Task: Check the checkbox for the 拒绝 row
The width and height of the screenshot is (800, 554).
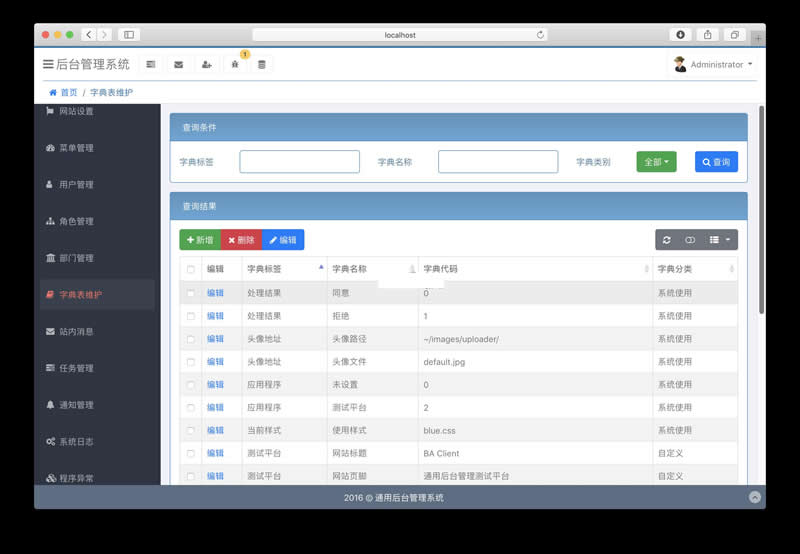Action: click(x=191, y=316)
